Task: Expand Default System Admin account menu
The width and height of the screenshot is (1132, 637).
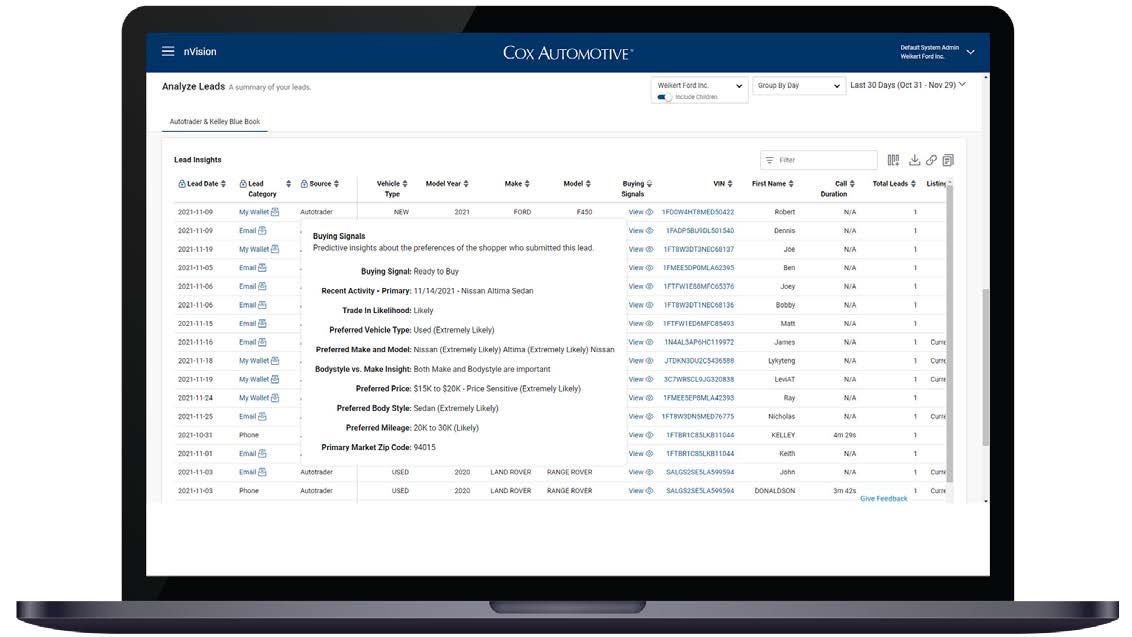Action: (970, 52)
